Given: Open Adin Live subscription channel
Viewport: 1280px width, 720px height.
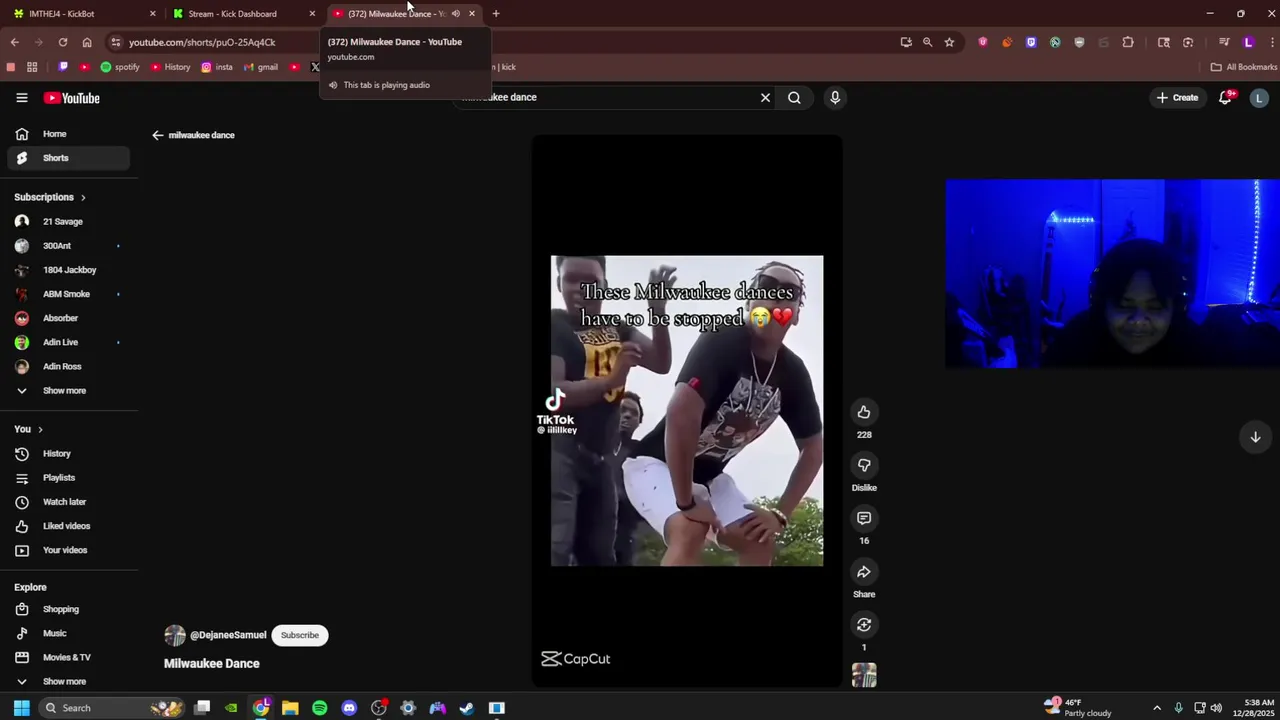Looking at the screenshot, I should (68, 342).
